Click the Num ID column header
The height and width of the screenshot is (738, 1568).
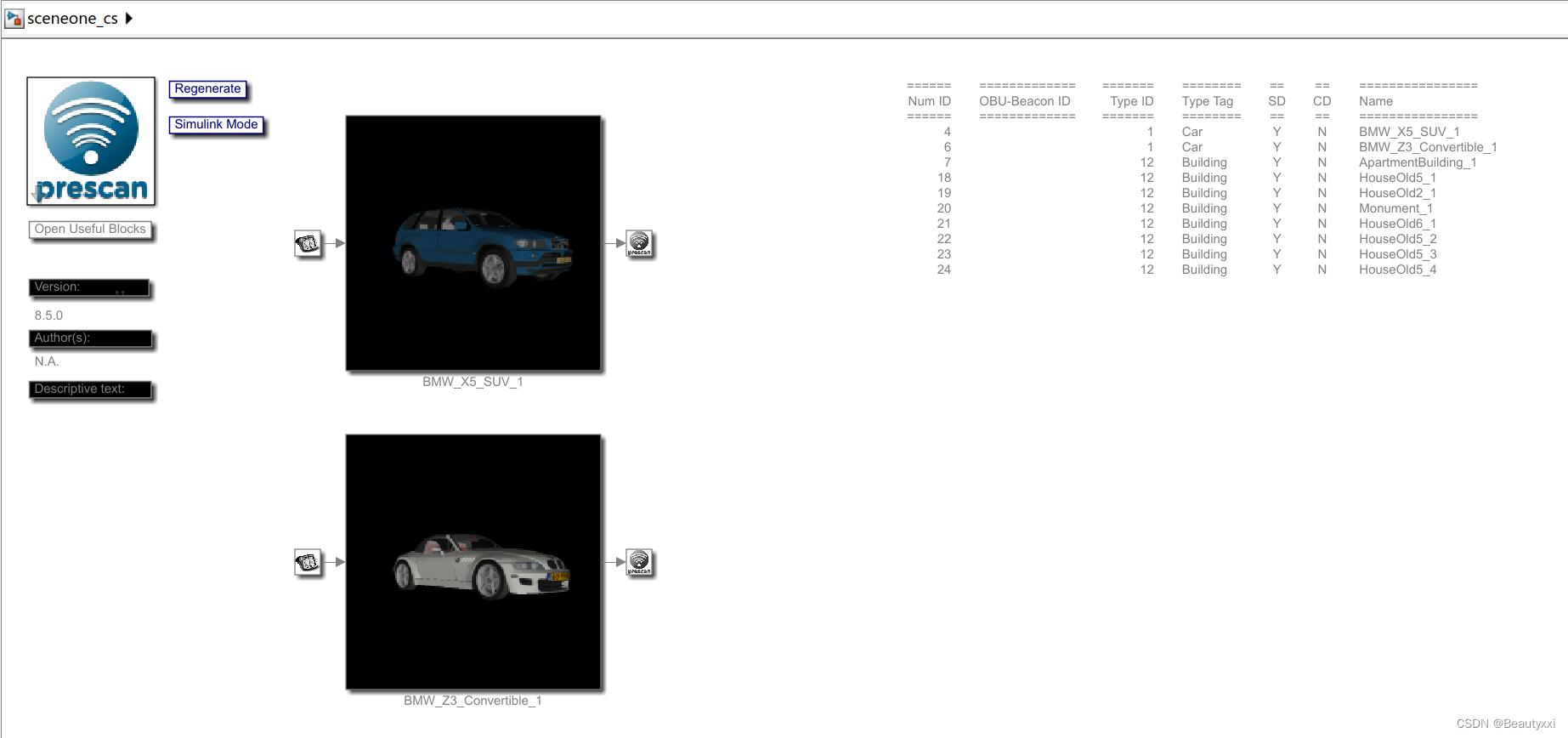coord(929,101)
